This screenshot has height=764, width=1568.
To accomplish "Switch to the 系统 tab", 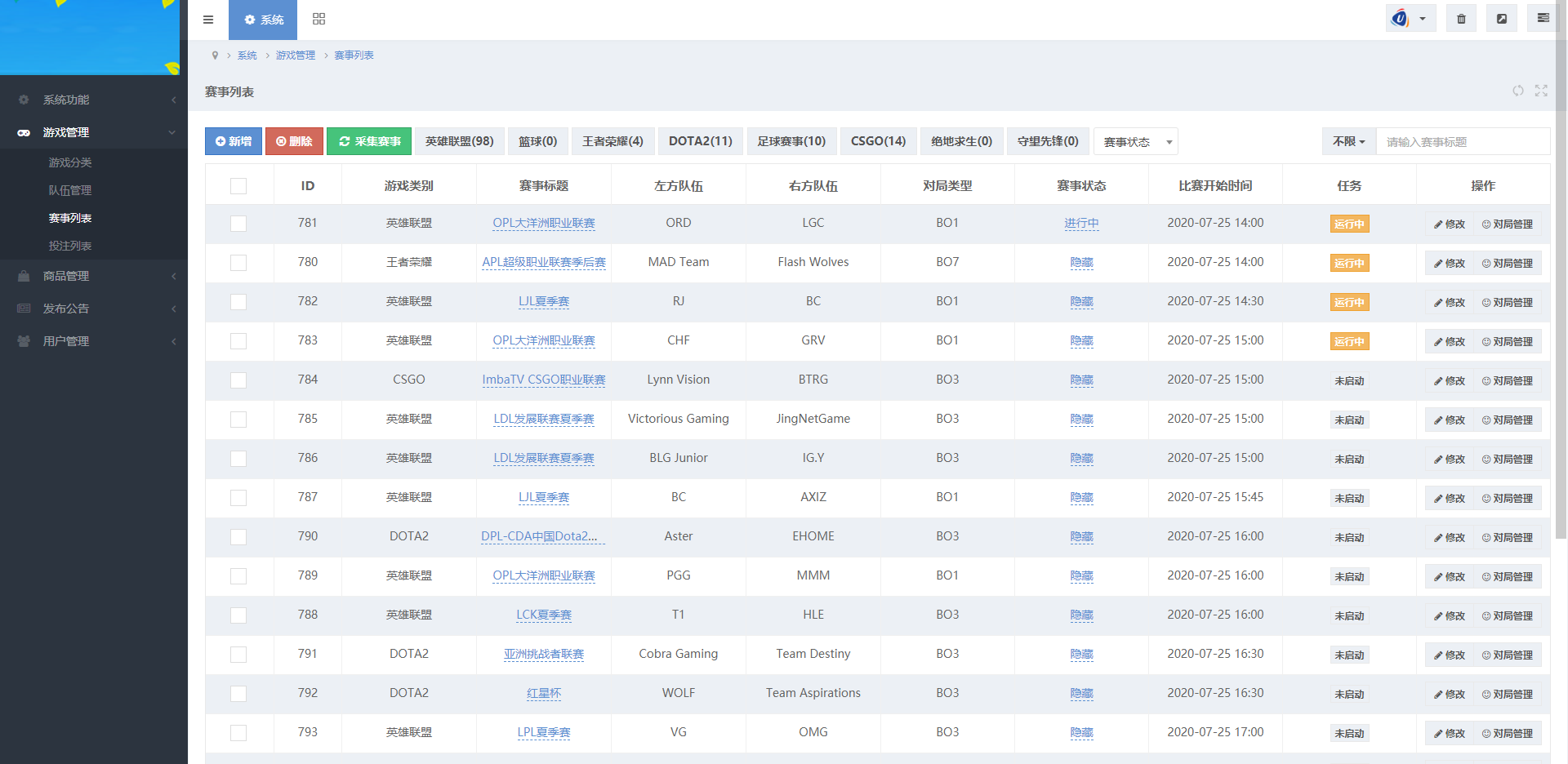I will coord(262,20).
